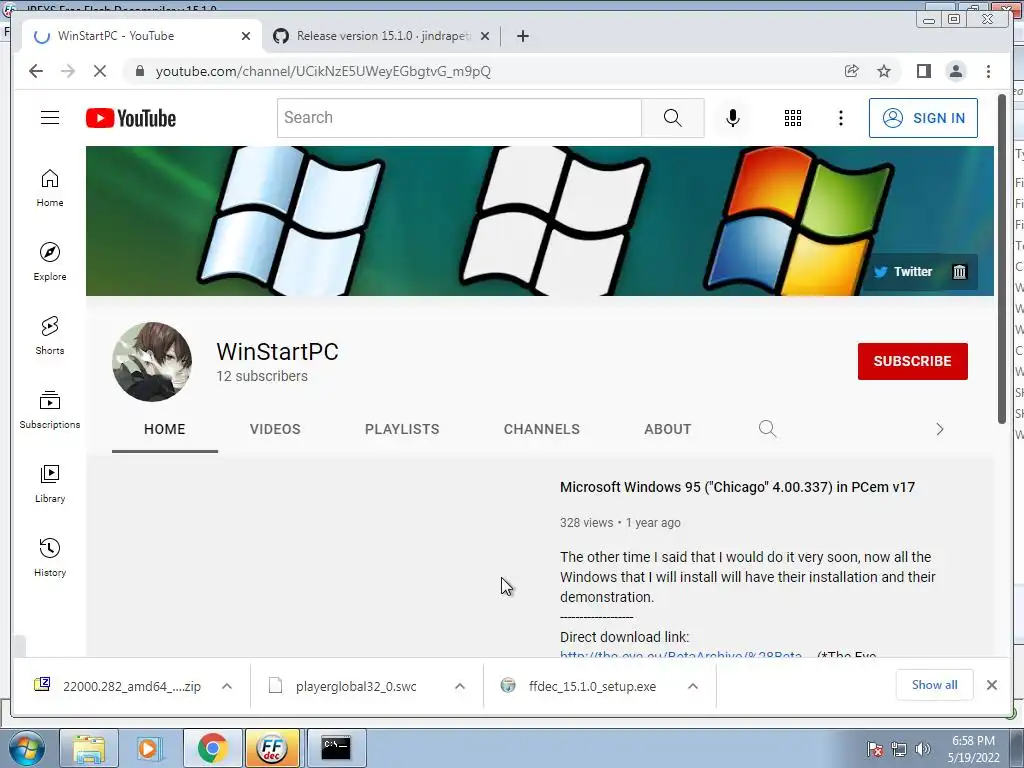Select the WinStartPC - YouTube browser tab
This screenshot has width=1024, height=768.
point(141,36)
